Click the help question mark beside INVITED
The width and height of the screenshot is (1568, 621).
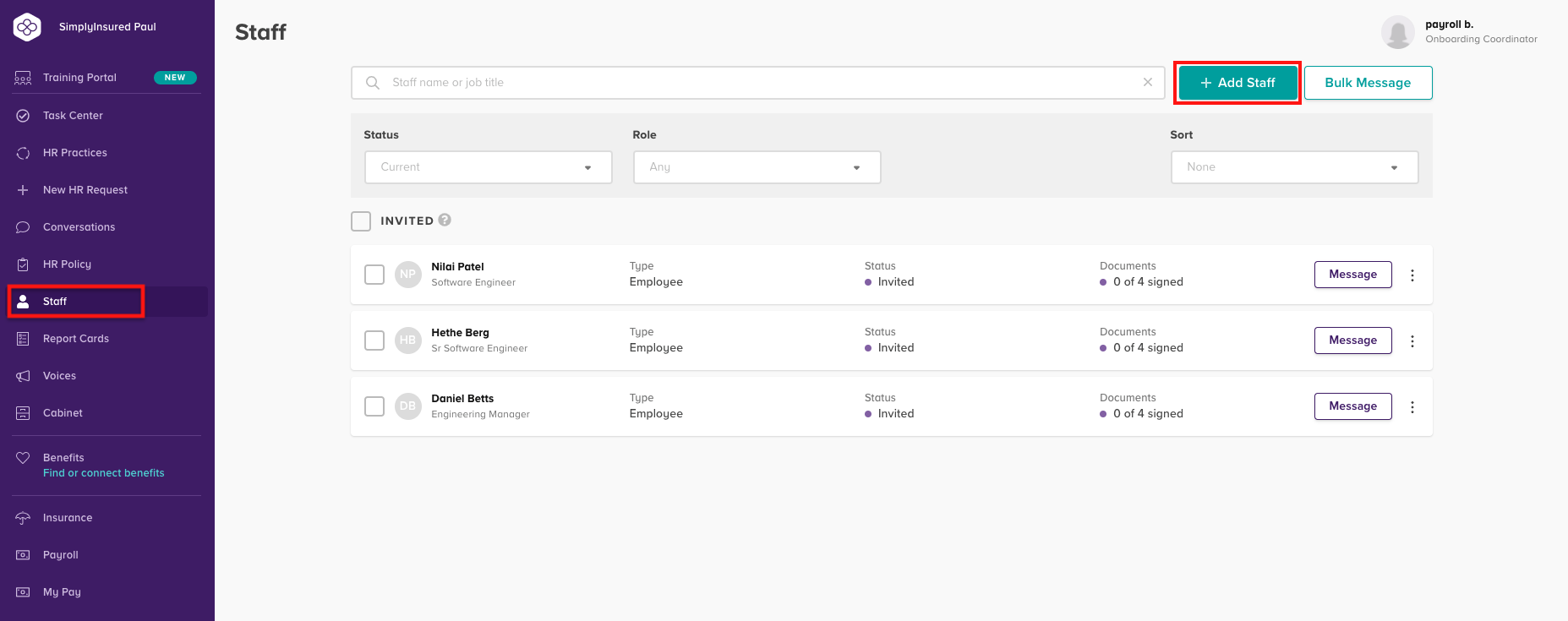(445, 220)
